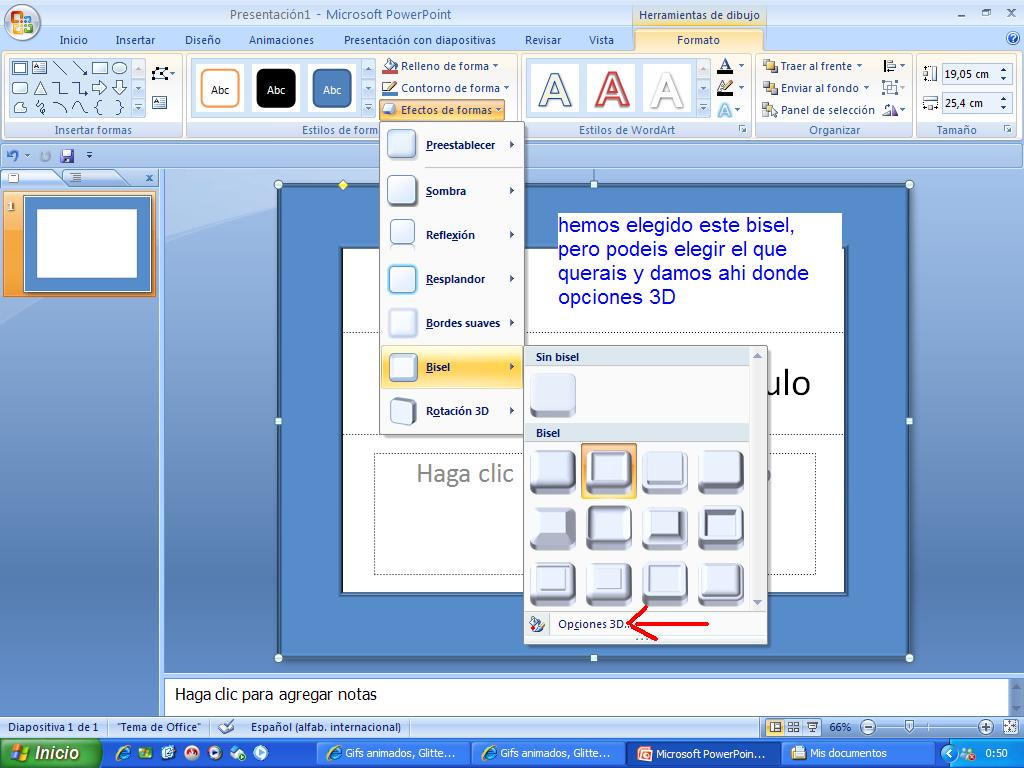Click the text effects glowing A icon
Viewport: 1024px width, 768px height.
725,110
